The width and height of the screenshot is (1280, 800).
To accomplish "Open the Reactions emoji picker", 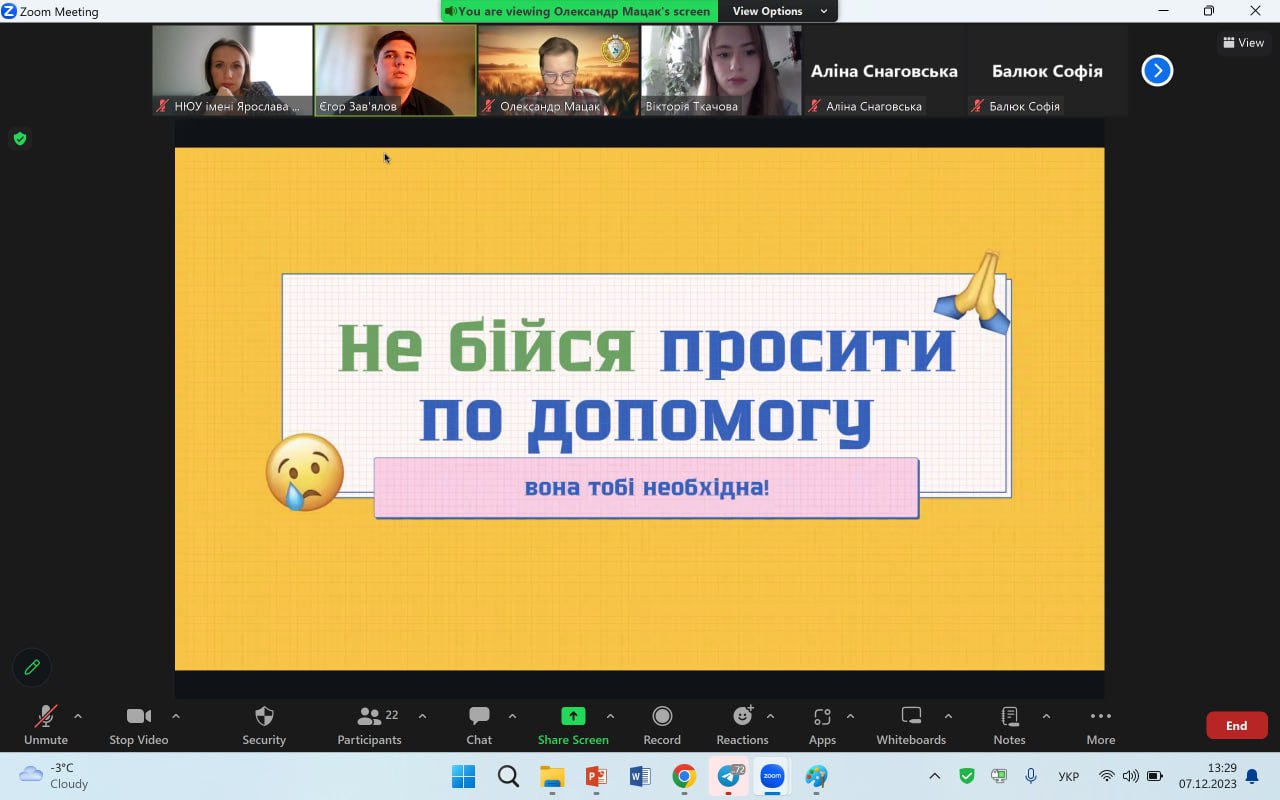I will (x=742, y=724).
